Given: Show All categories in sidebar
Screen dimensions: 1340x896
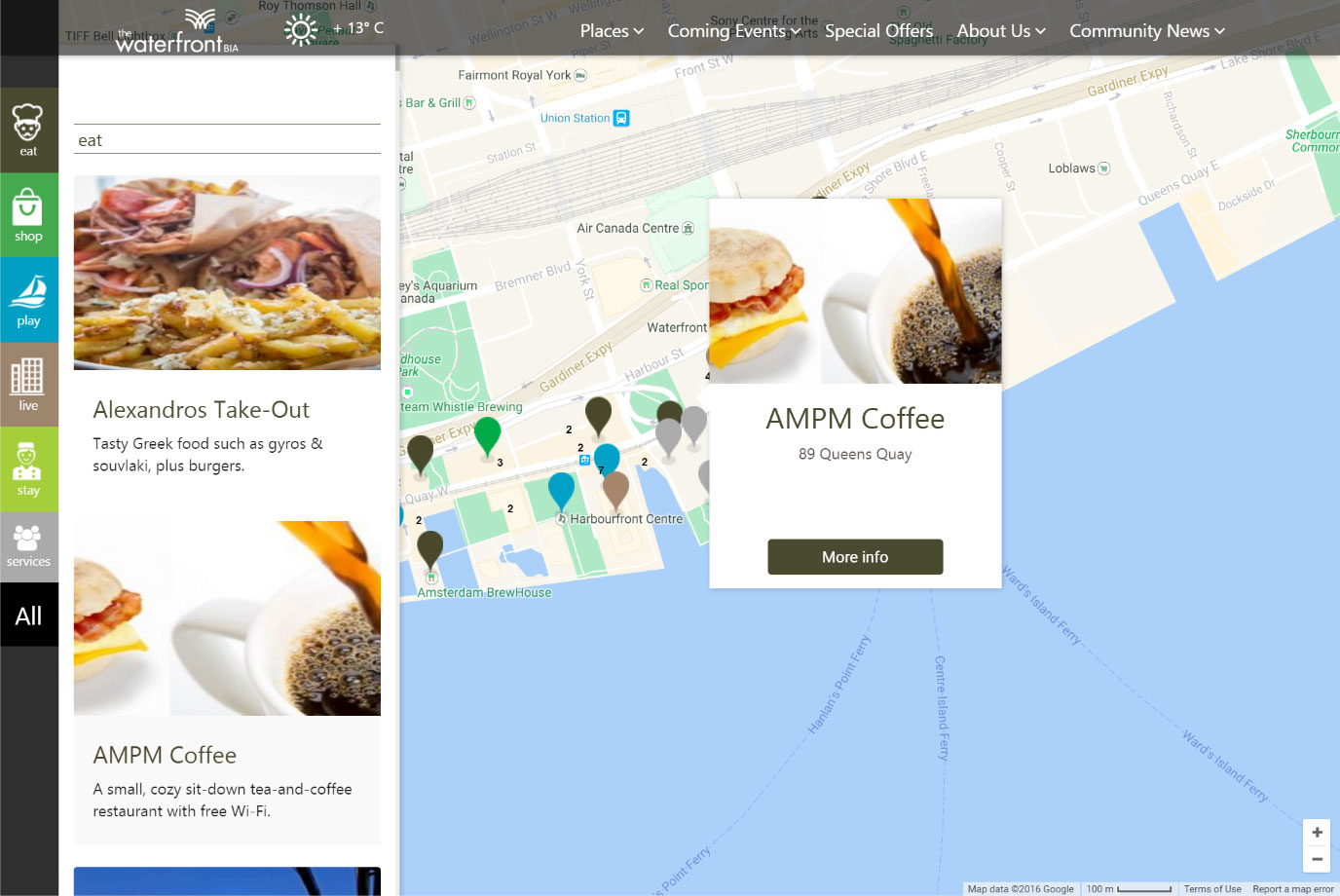Looking at the screenshot, I should pos(28,616).
